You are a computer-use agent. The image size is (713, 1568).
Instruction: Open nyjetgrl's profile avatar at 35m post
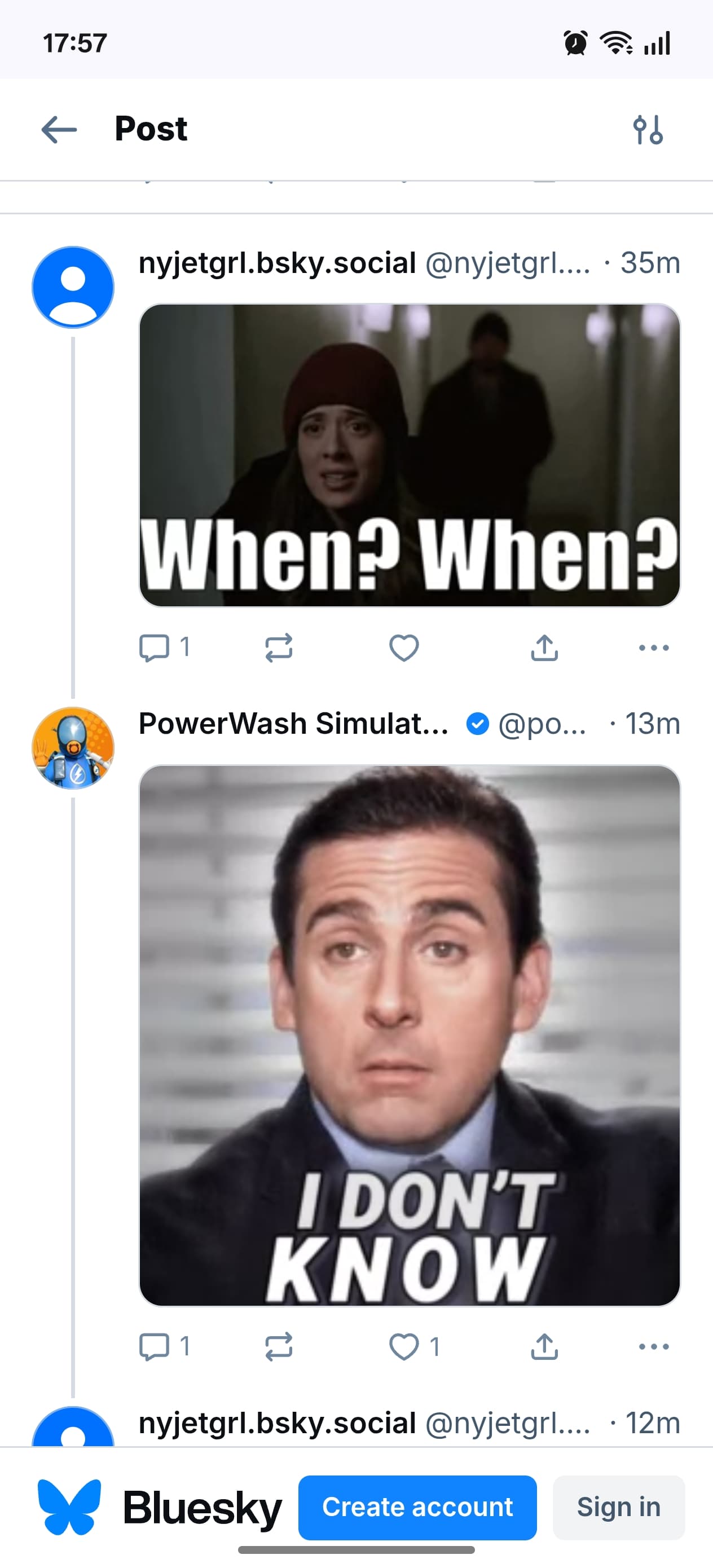(73, 287)
